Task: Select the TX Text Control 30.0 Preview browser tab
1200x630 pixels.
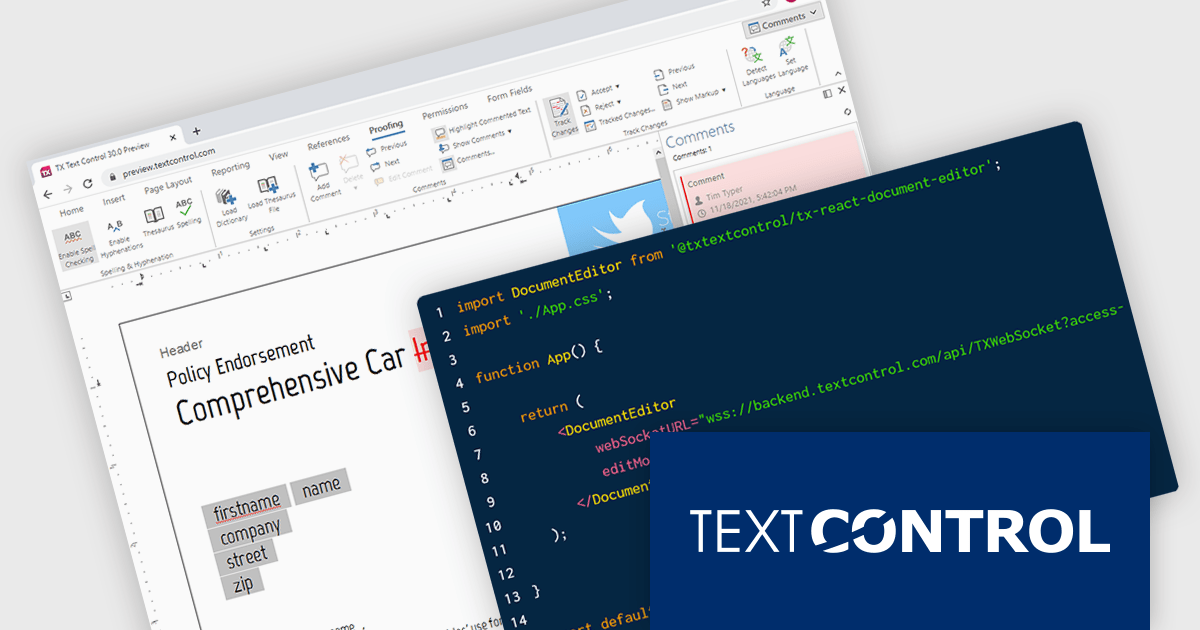Action: coord(102,155)
